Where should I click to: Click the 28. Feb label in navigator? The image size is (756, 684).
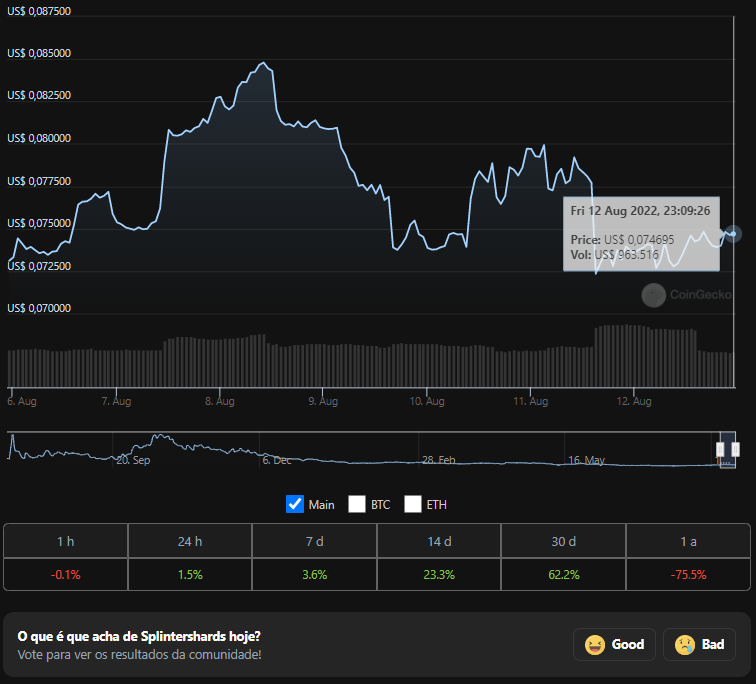click(x=439, y=460)
